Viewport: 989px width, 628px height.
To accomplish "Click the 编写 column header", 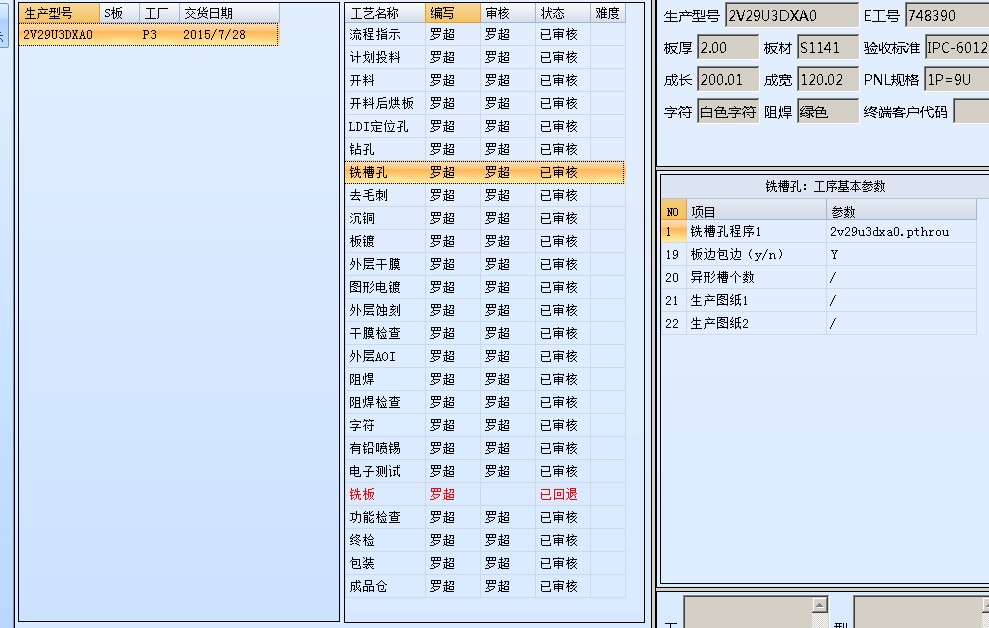I will pos(452,13).
